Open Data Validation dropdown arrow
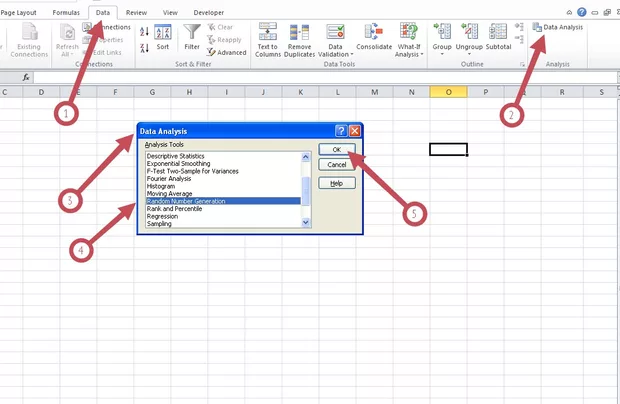Screen dimensions: 620x404 click(352, 55)
